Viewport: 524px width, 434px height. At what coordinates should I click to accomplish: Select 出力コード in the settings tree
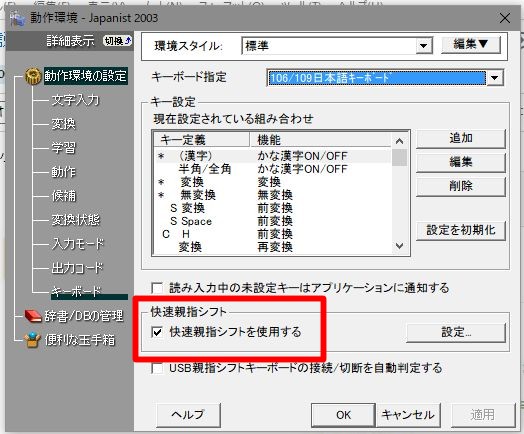(x=77, y=268)
